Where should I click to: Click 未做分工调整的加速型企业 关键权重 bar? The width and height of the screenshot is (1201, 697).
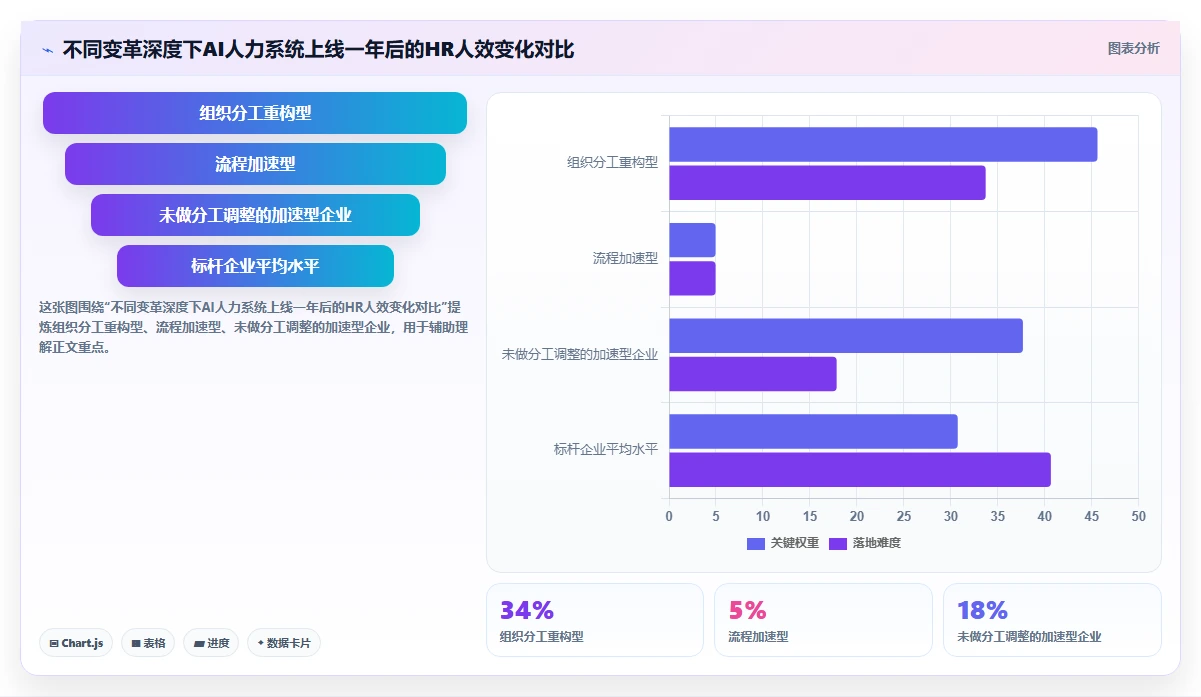pyautogui.click(x=846, y=335)
